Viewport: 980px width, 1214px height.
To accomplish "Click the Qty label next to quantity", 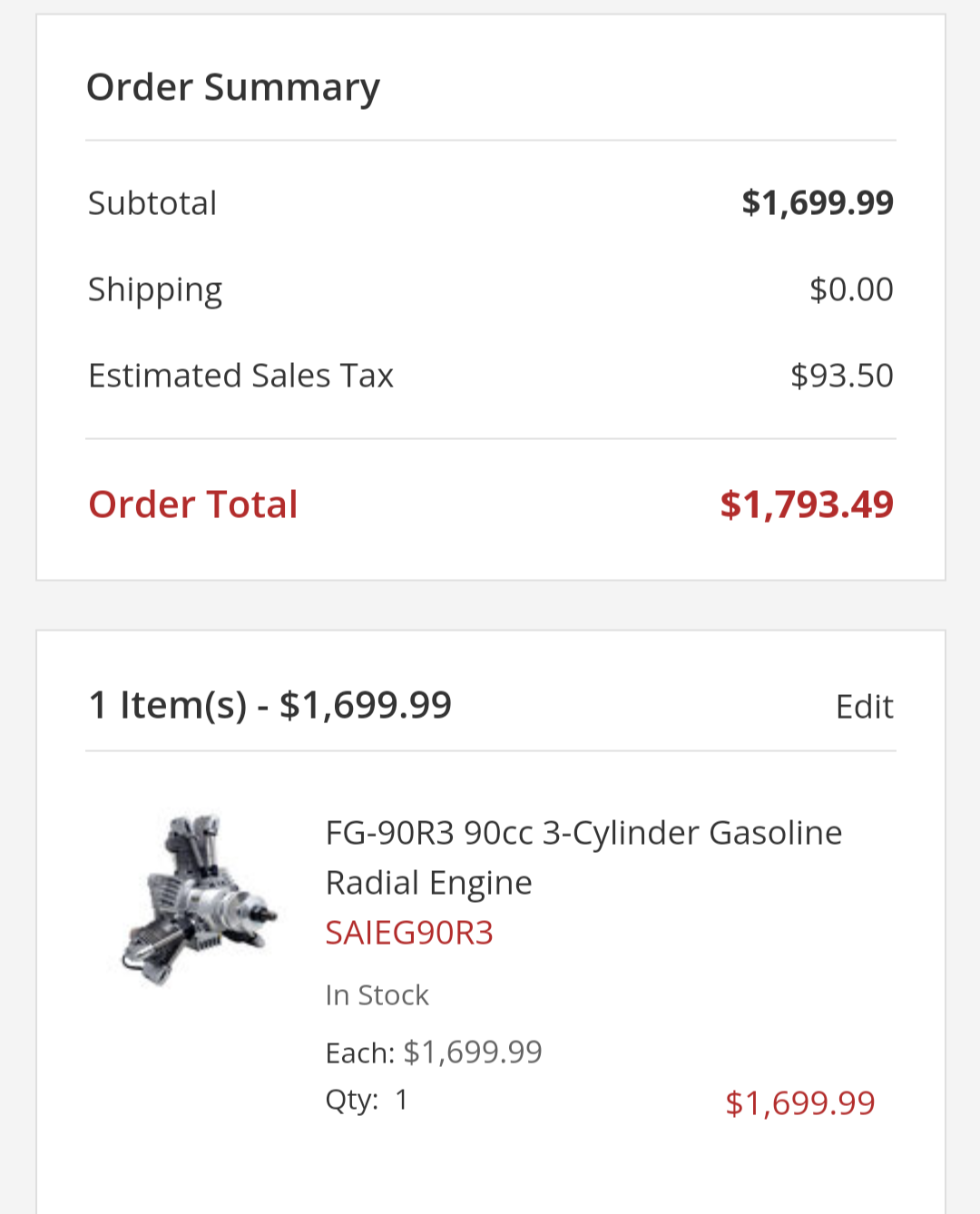I will 349,1099.
